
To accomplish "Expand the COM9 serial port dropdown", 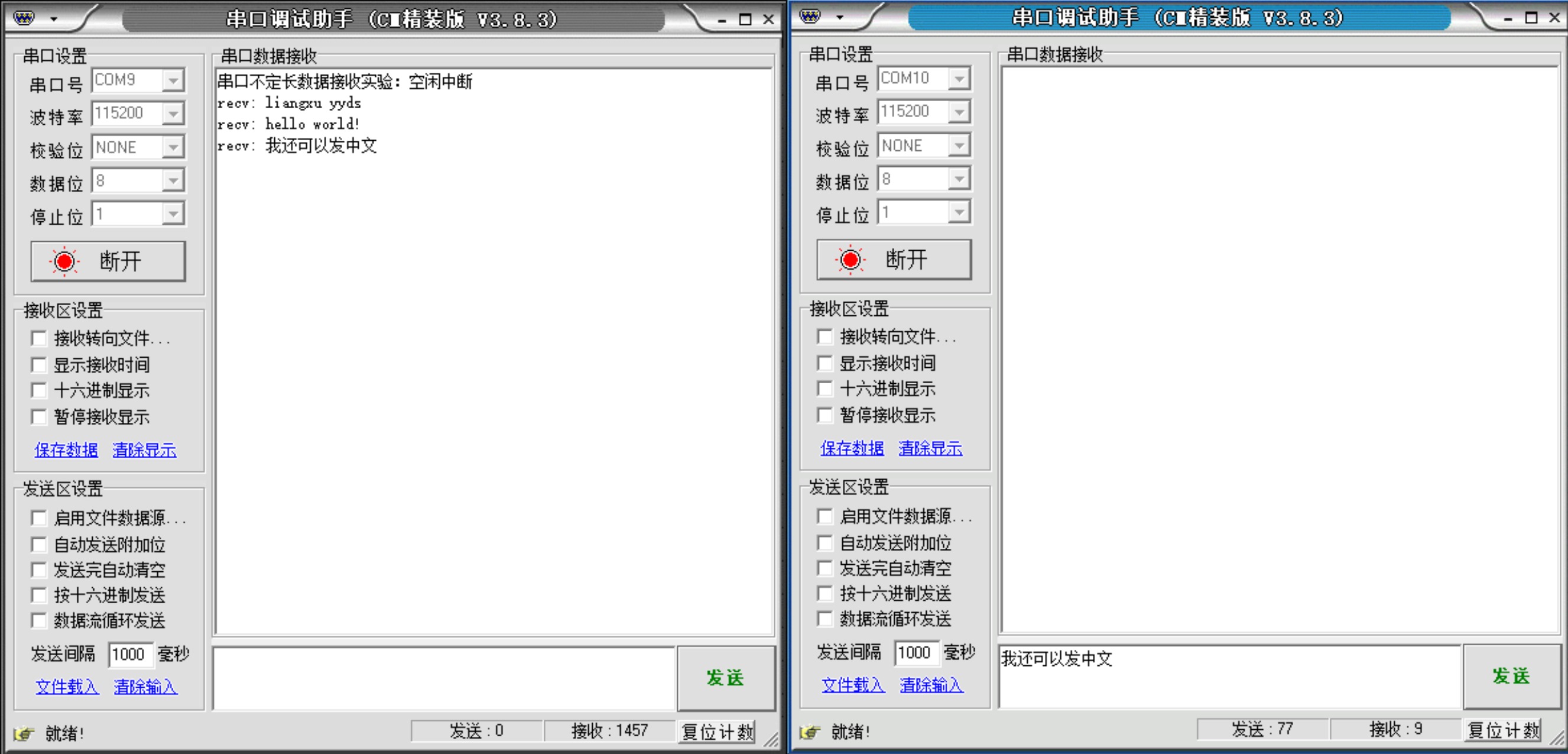I will (x=174, y=80).
